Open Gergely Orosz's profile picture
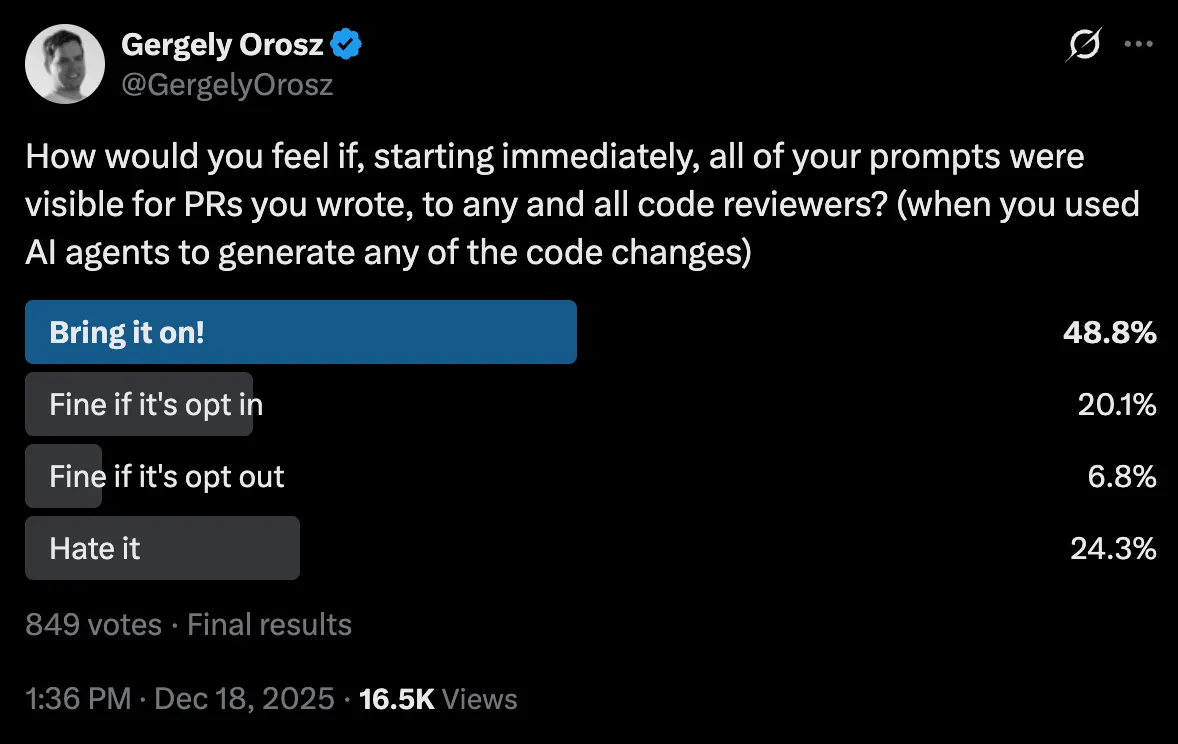 [x=64, y=63]
